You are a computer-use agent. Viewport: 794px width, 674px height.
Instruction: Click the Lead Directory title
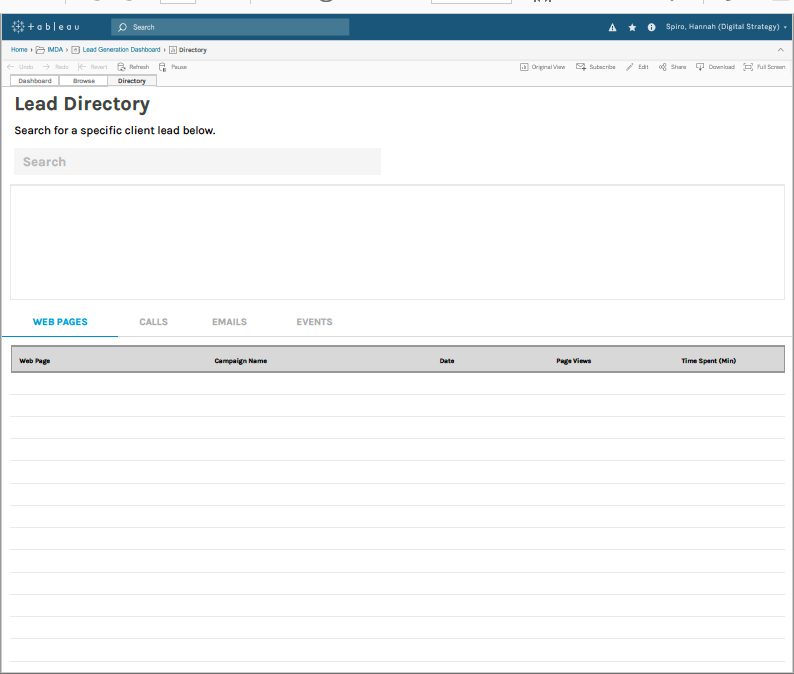82,104
